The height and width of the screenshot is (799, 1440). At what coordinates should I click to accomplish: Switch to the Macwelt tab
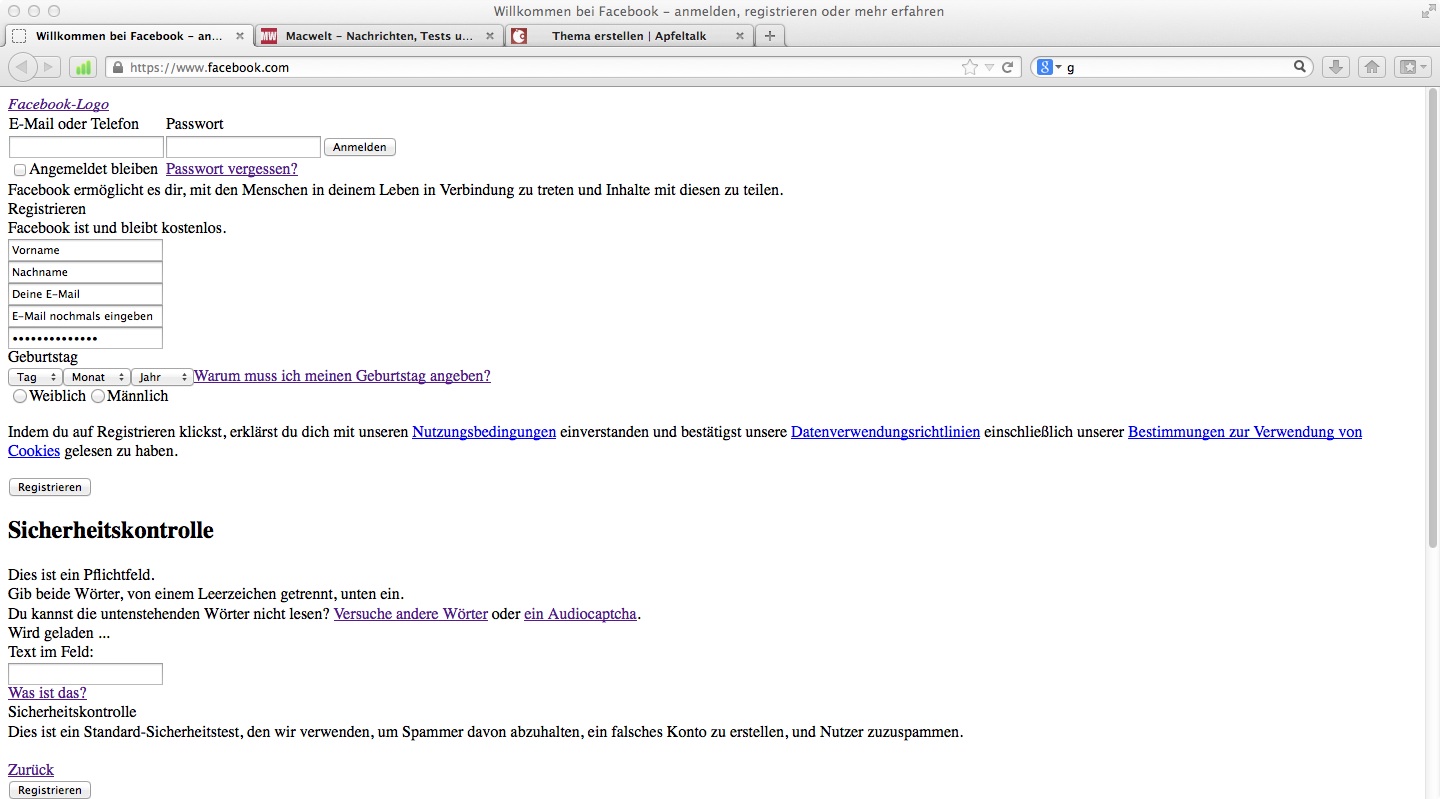point(378,36)
